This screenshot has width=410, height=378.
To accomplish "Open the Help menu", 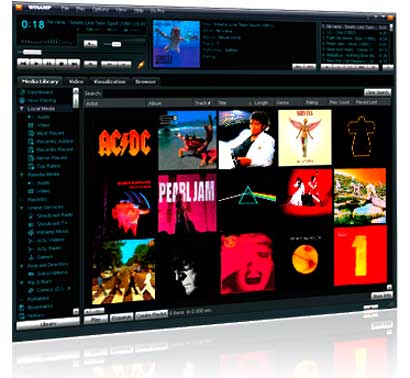I will pyautogui.click(x=139, y=11).
